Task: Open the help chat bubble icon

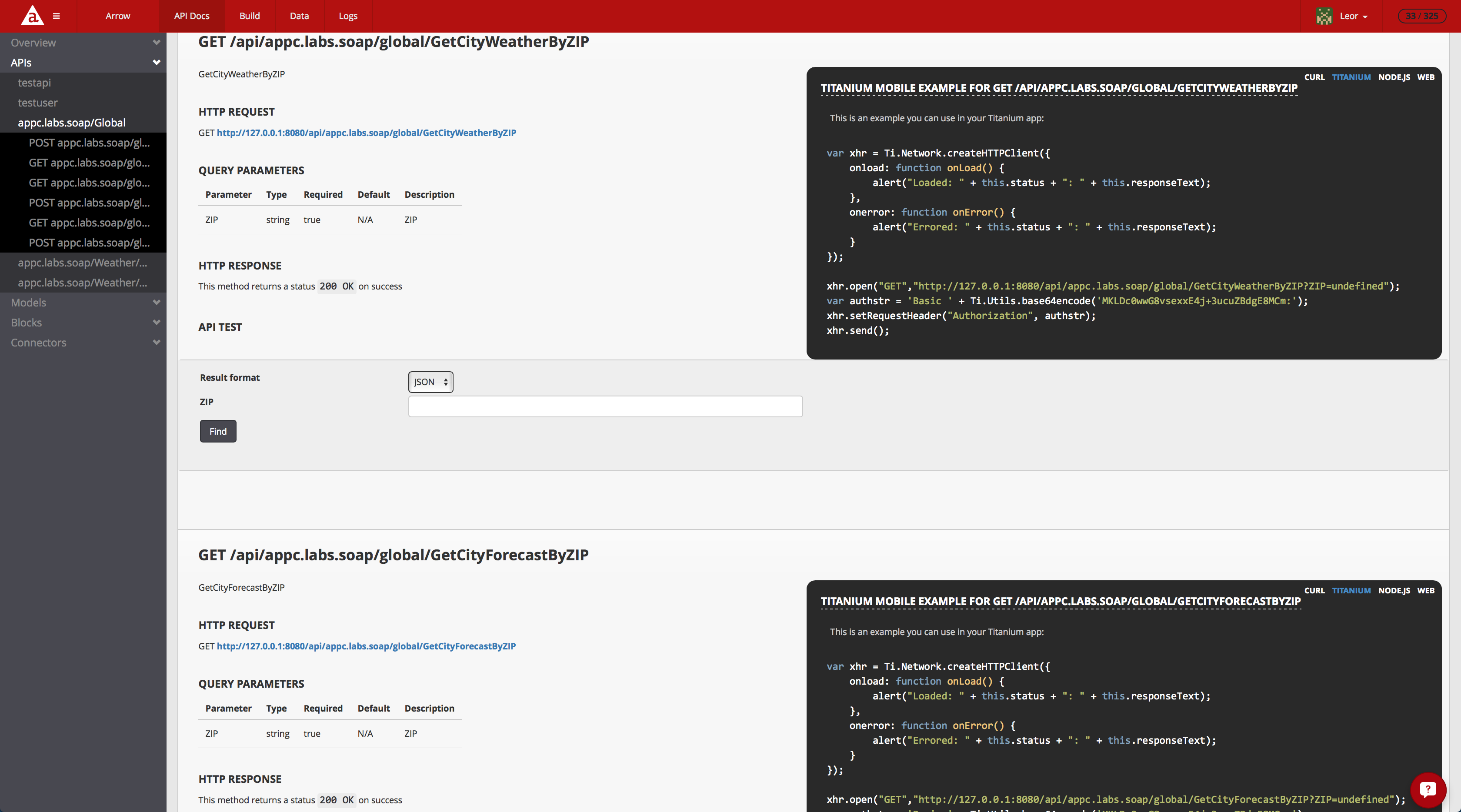Action: pyautogui.click(x=1428, y=789)
